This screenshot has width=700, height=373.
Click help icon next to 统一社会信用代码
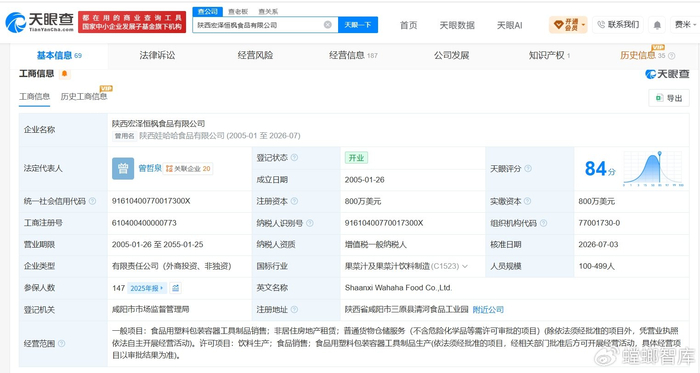click(92, 201)
